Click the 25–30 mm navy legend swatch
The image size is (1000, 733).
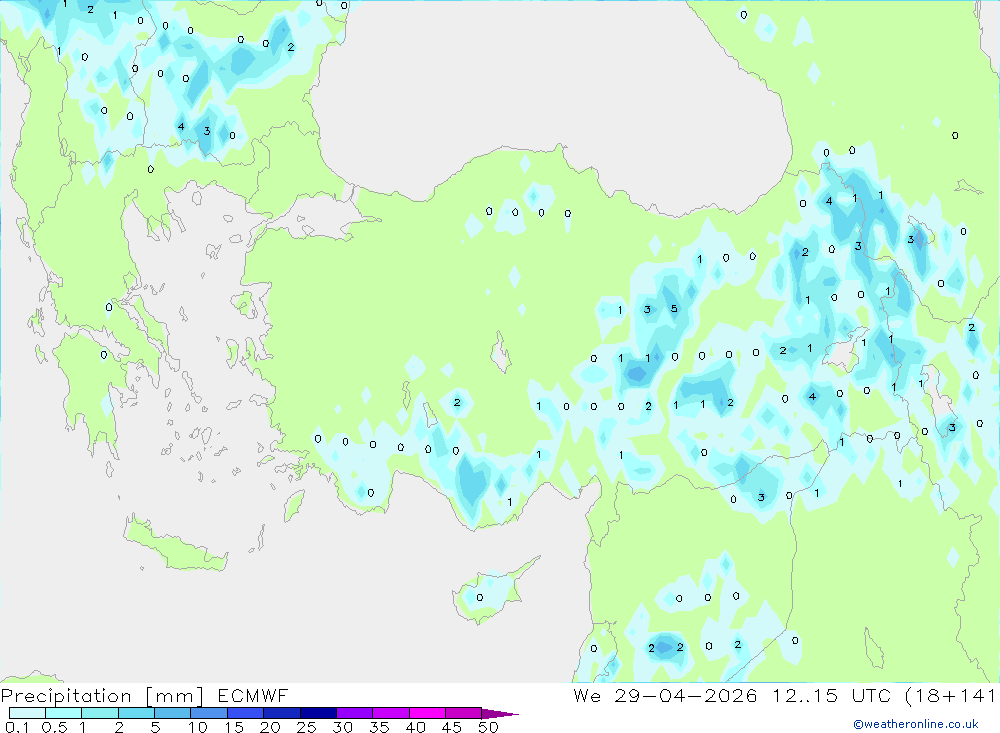[318, 713]
